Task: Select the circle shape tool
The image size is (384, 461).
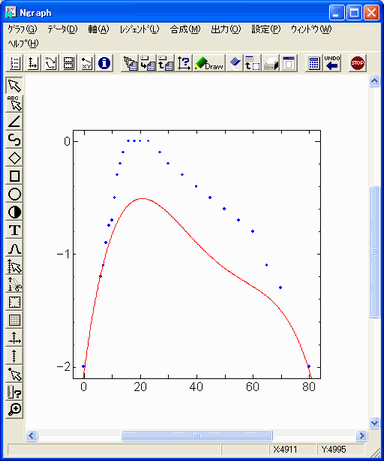Action: pos(14,194)
